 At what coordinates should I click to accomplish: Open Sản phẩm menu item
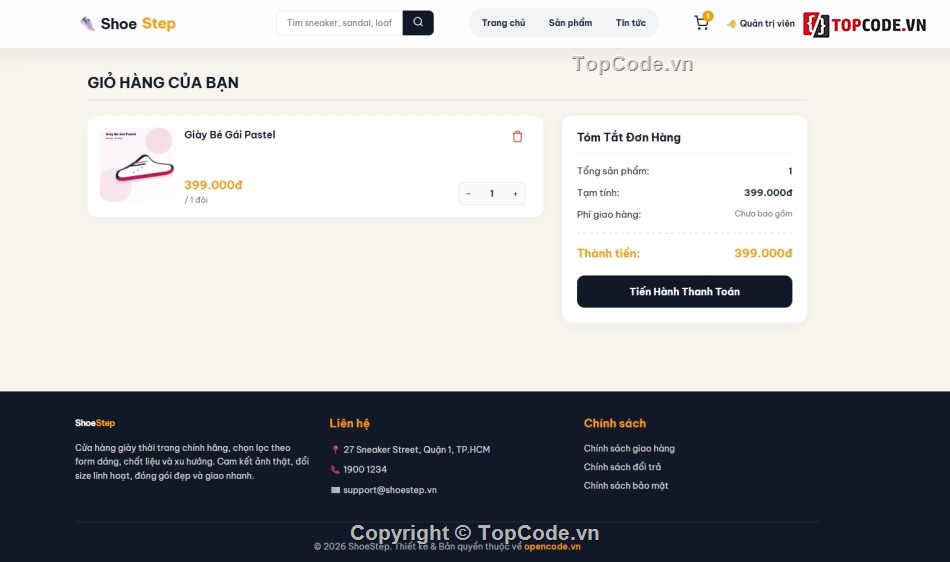click(x=570, y=23)
